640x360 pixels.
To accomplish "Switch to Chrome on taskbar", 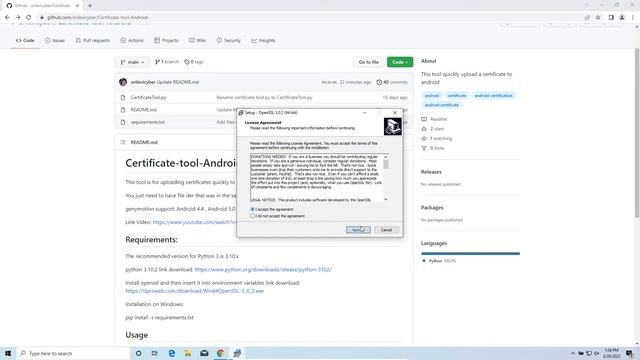I will (x=220, y=353).
